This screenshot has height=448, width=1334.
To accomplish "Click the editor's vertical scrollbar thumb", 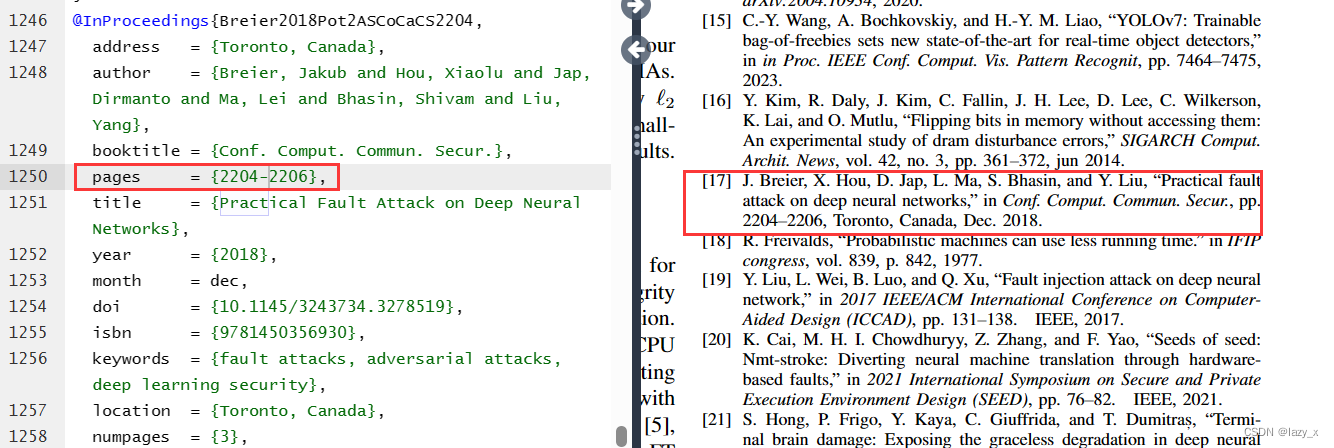I will click(622, 437).
